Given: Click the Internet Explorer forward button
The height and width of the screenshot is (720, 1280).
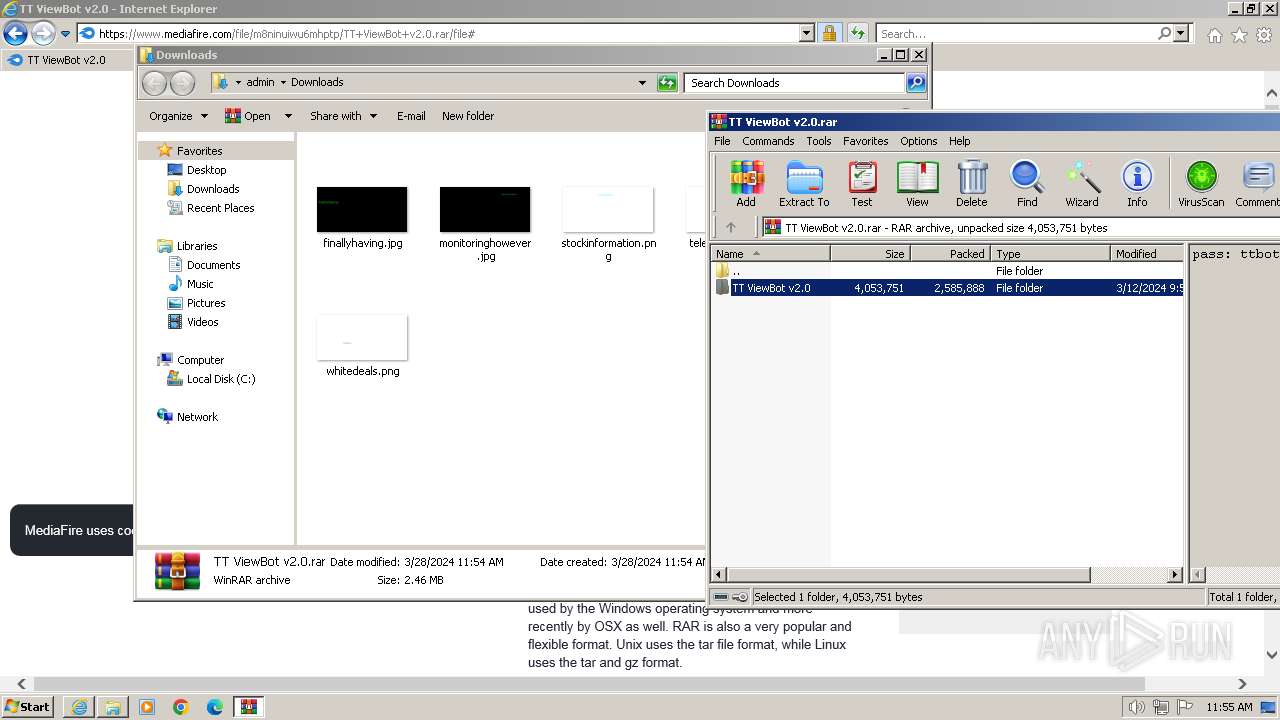Looking at the screenshot, I should 43,33.
